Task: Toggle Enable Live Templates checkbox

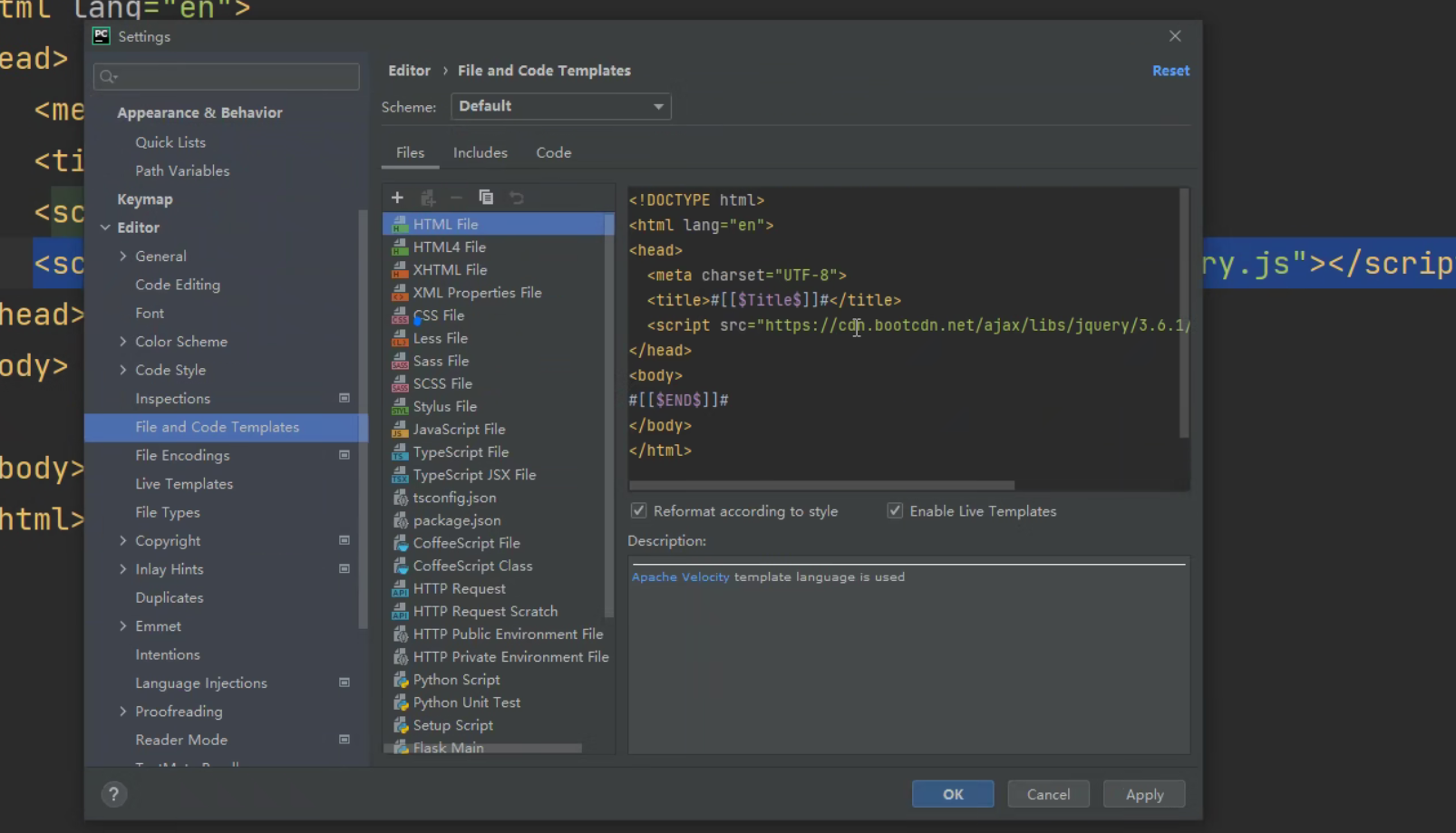Action: [x=895, y=511]
